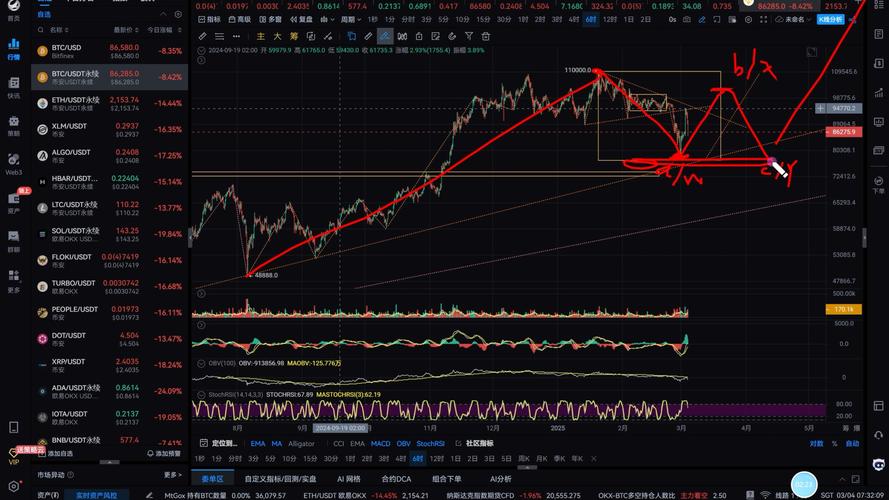This screenshot has height=500, width=889.
Task: Switch to the AI 网格 tab
Action: pos(349,479)
